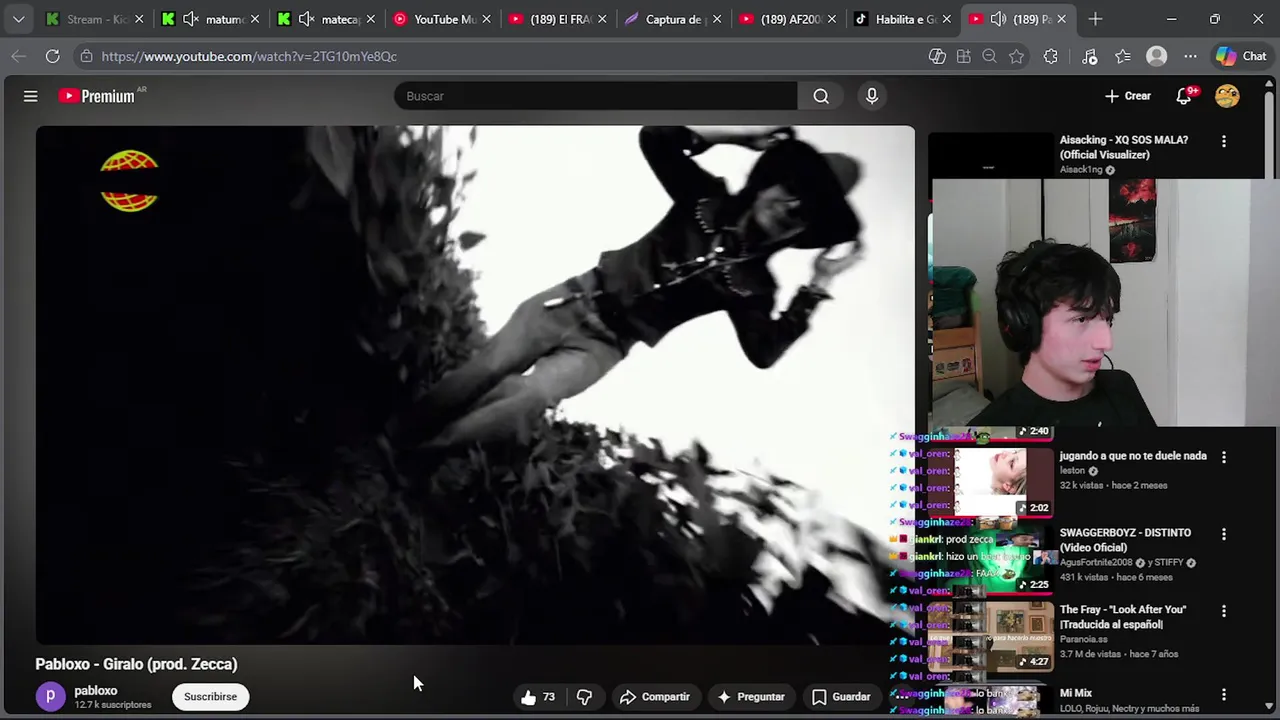This screenshot has width=1280, height=720.
Task: Open SWAGGERBOYZ DISTINTO video title
Action: pos(1125,540)
